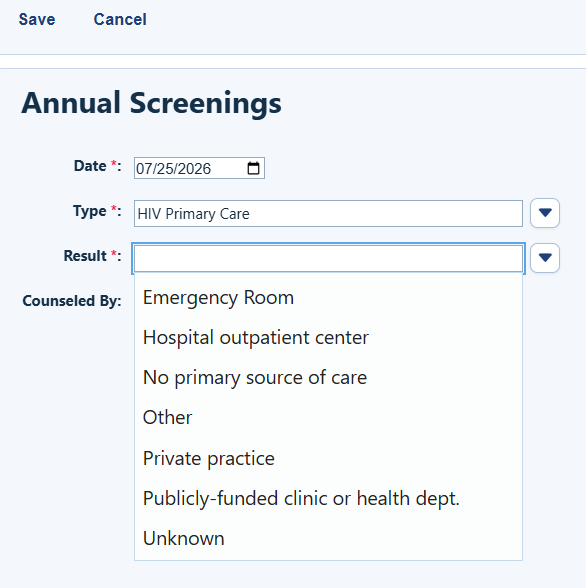Select the Other option

[x=328, y=417]
